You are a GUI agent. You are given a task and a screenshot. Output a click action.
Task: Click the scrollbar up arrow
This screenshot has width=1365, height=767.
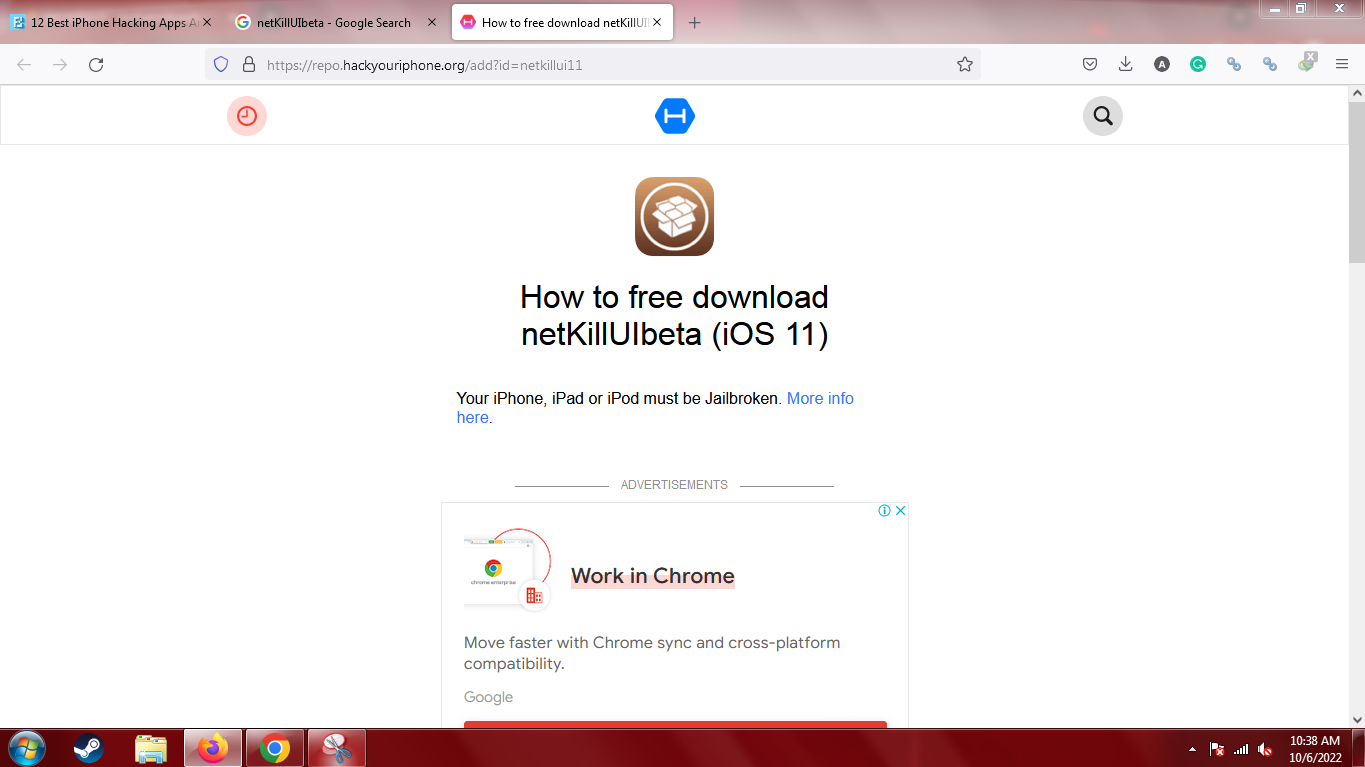(1356, 93)
